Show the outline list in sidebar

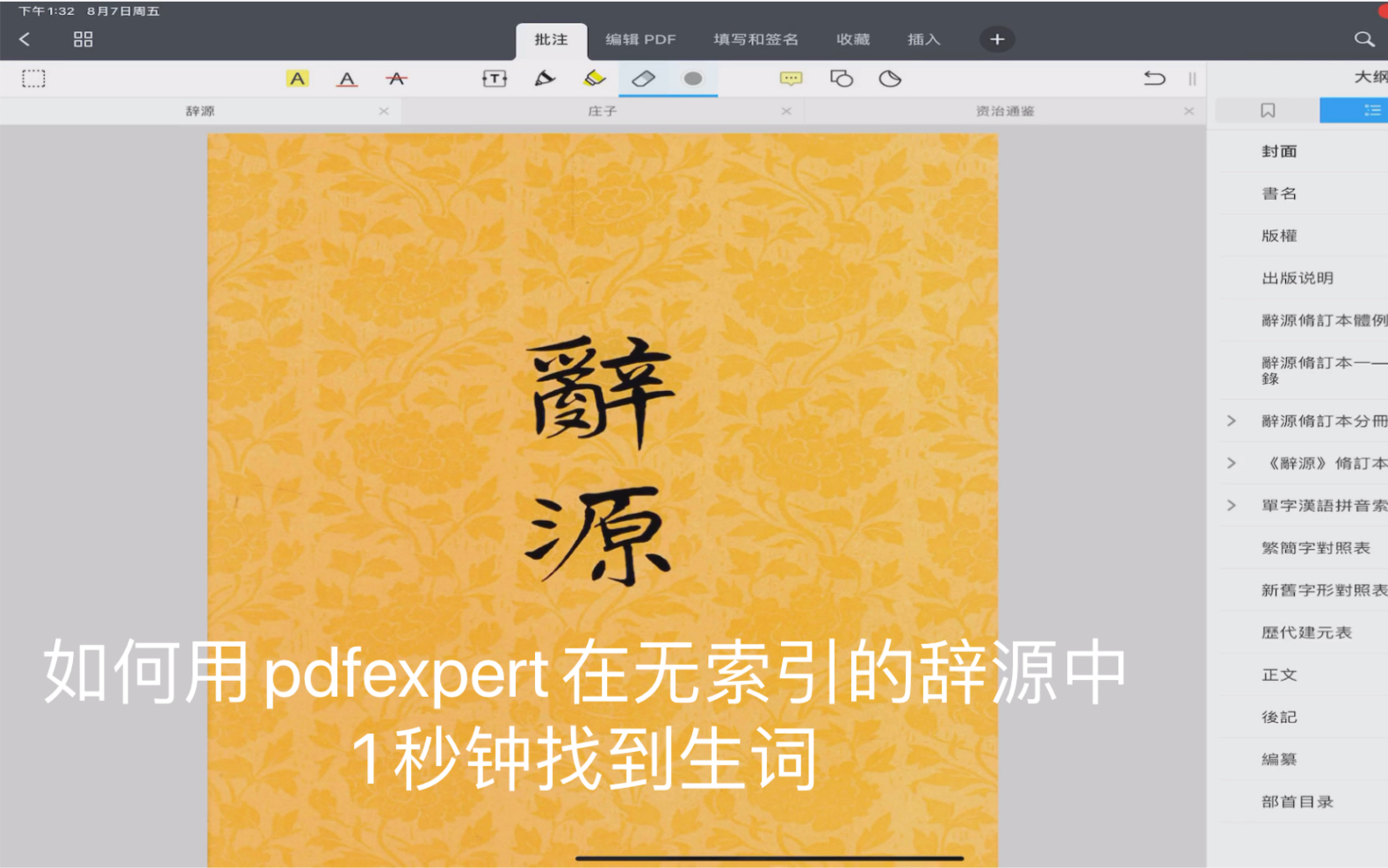point(1354,110)
